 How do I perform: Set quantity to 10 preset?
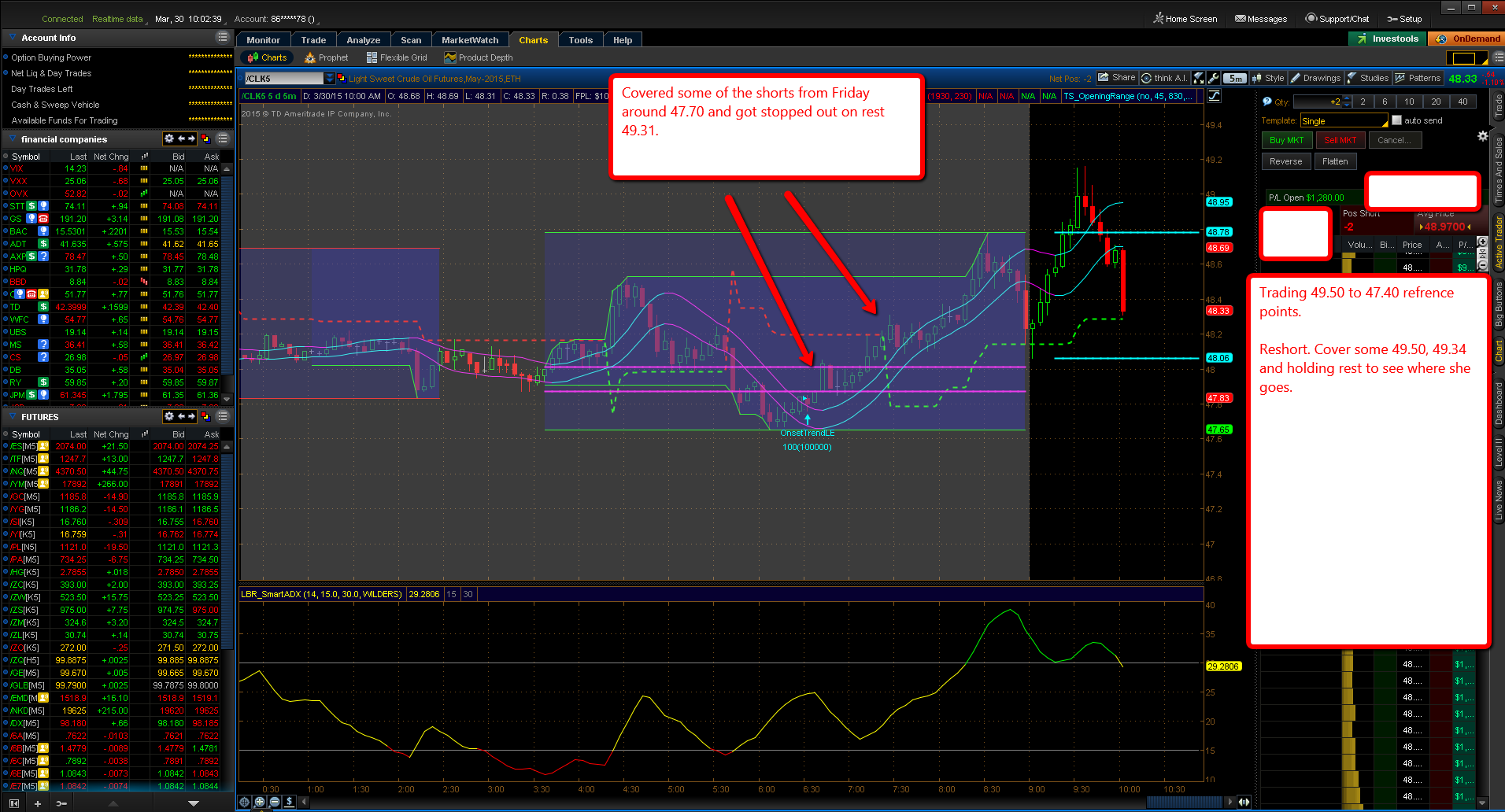pyautogui.click(x=1409, y=101)
